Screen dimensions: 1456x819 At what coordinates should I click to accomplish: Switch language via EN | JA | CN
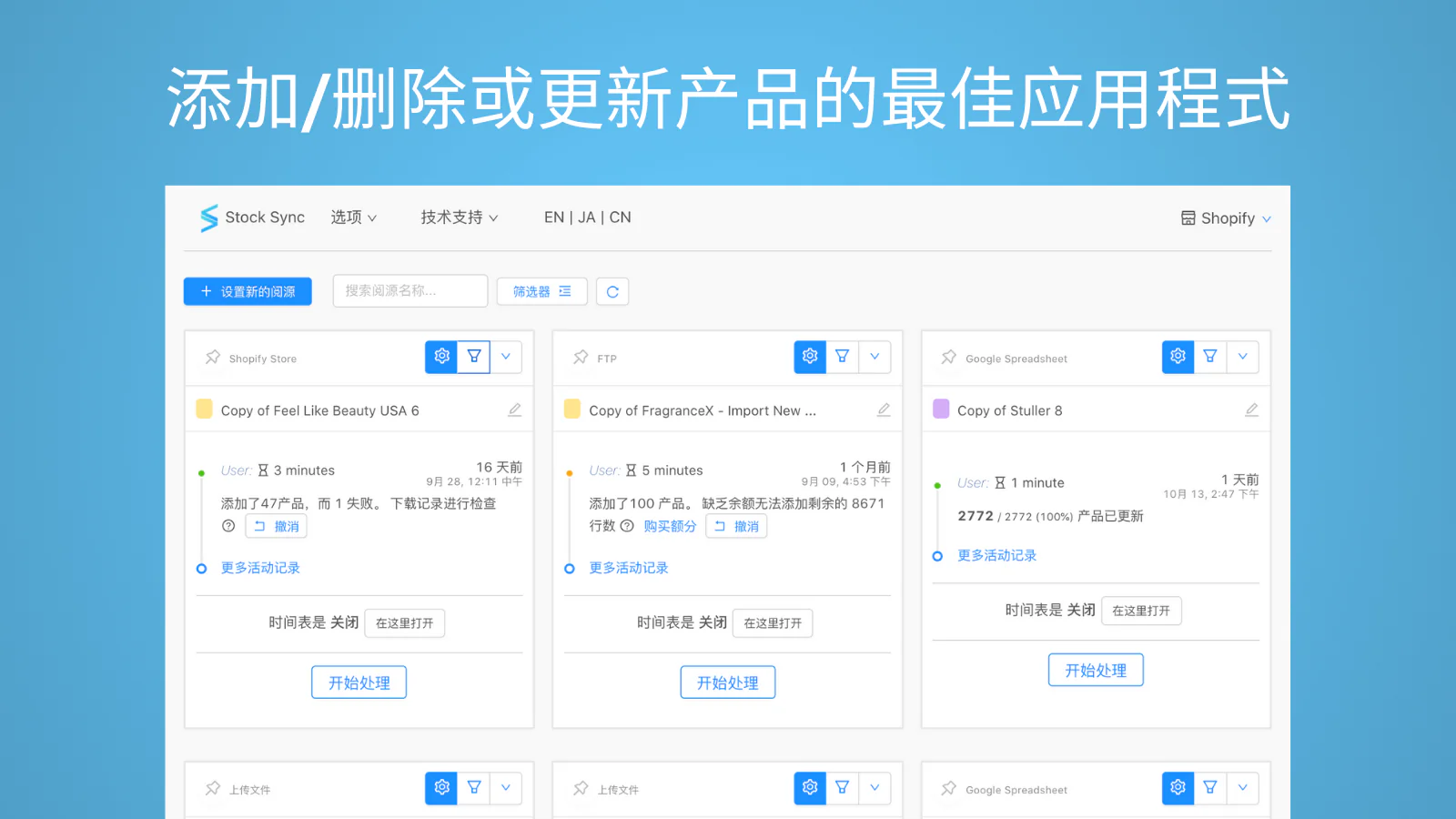tap(588, 217)
